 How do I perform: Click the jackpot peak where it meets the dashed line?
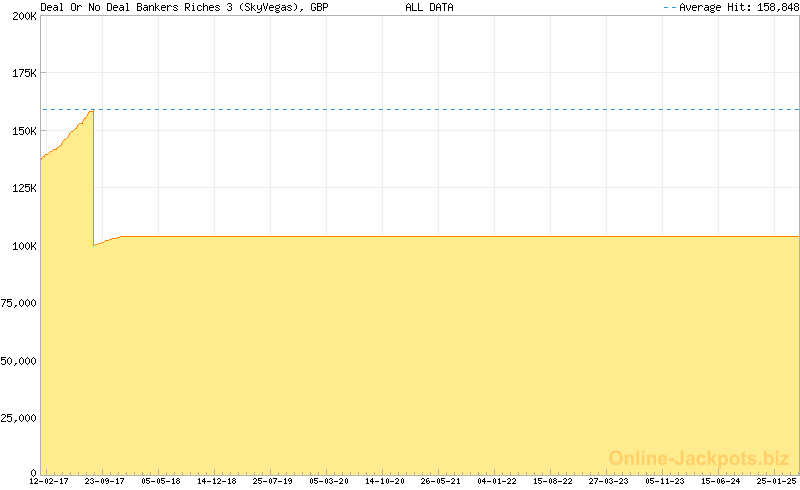92,110
